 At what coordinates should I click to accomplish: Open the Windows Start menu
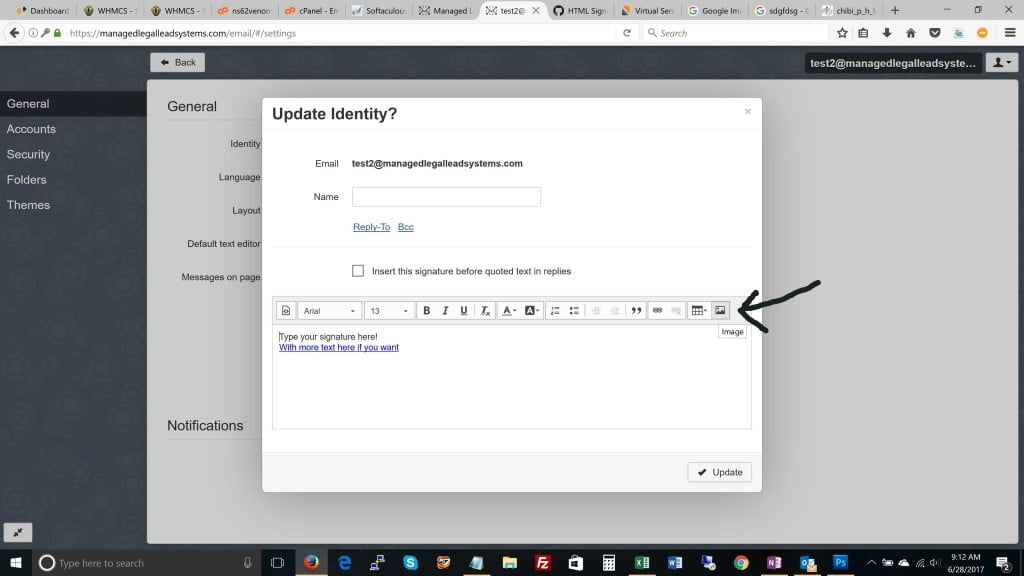click(x=16, y=562)
